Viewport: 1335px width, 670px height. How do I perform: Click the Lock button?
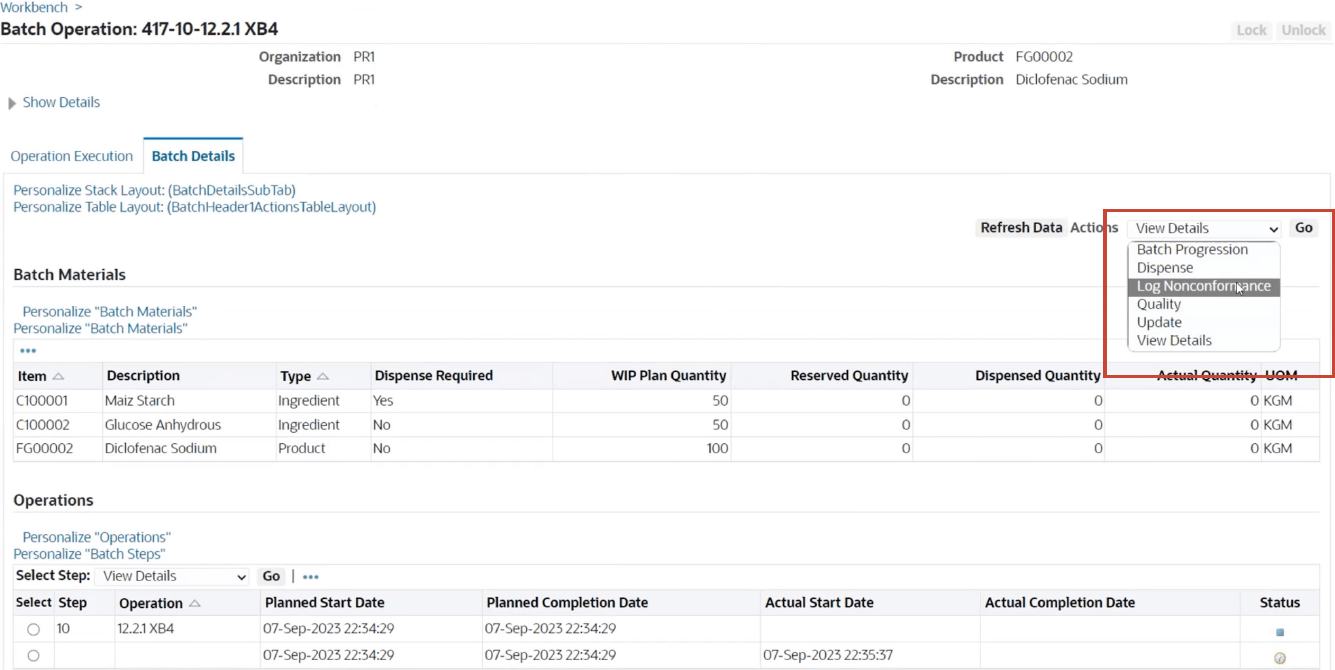(1252, 30)
